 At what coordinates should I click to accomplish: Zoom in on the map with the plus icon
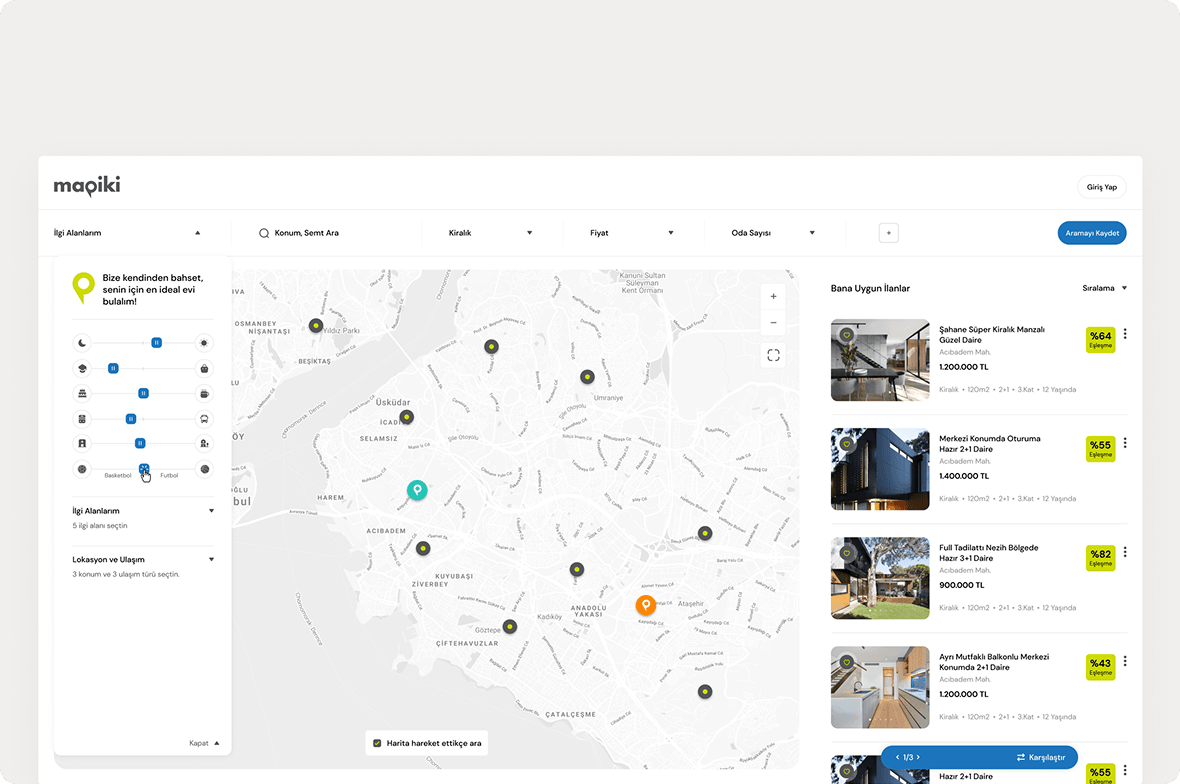773,296
